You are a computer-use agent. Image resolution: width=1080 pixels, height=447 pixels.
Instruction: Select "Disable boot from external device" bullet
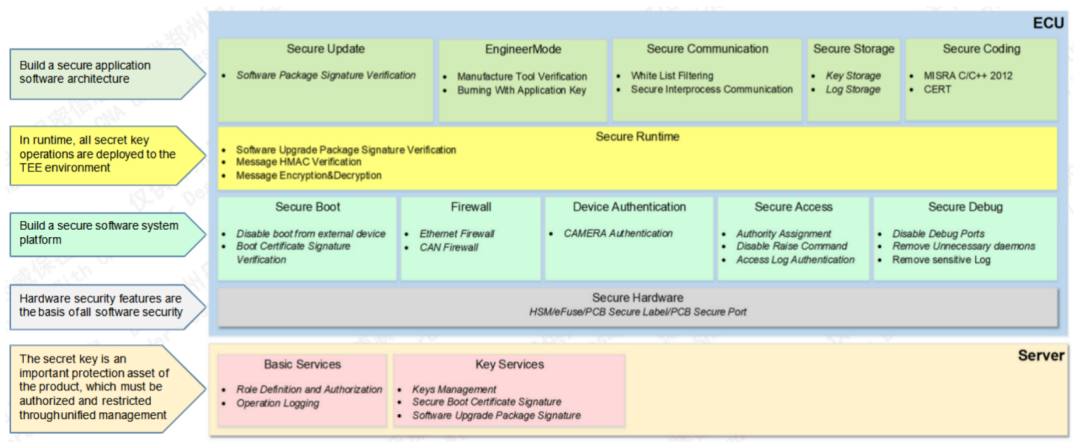coord(311,233)
